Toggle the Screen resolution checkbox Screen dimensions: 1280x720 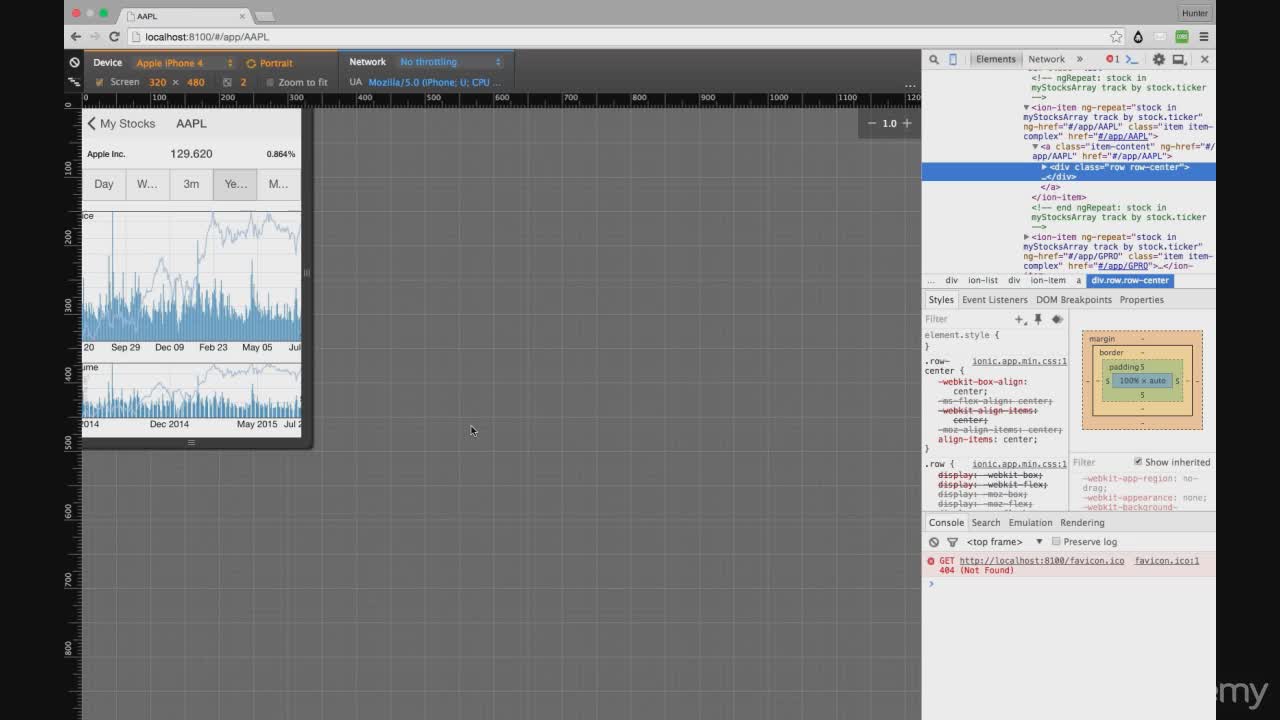point(99,82)
